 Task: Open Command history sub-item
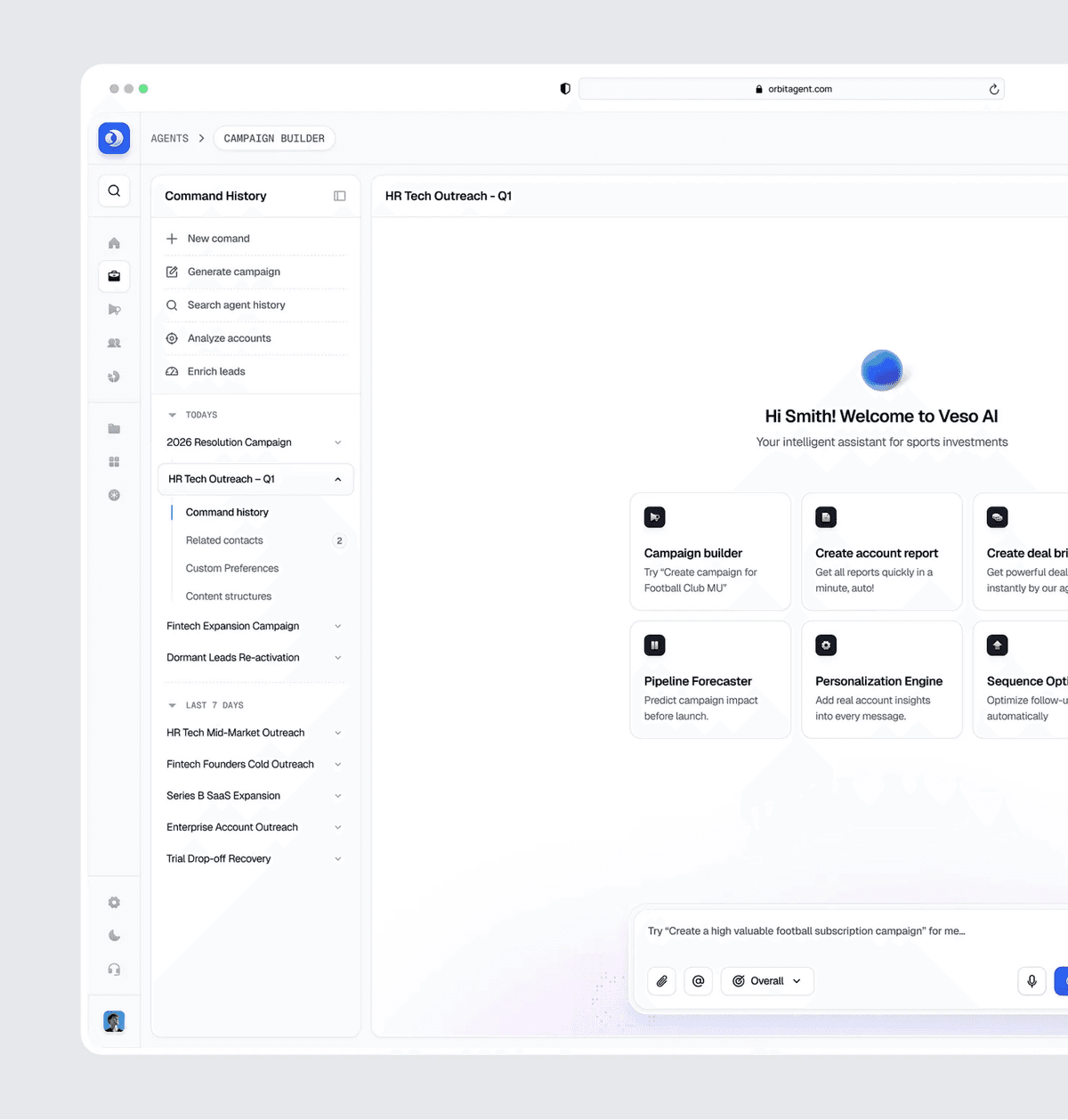(x=227, y=513)
